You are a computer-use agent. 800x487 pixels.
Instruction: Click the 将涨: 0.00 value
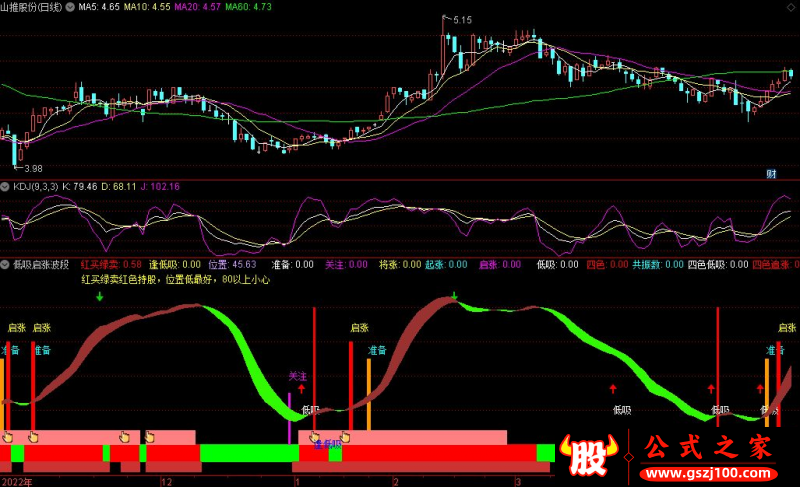(x=400, y=265)
